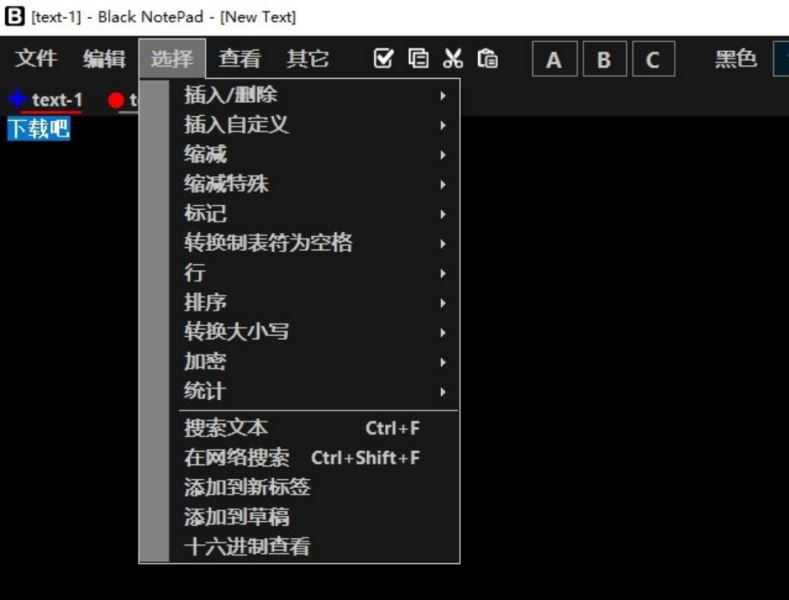Expand the 统计 submenu
789x600 pixels.
coord(314,392)
